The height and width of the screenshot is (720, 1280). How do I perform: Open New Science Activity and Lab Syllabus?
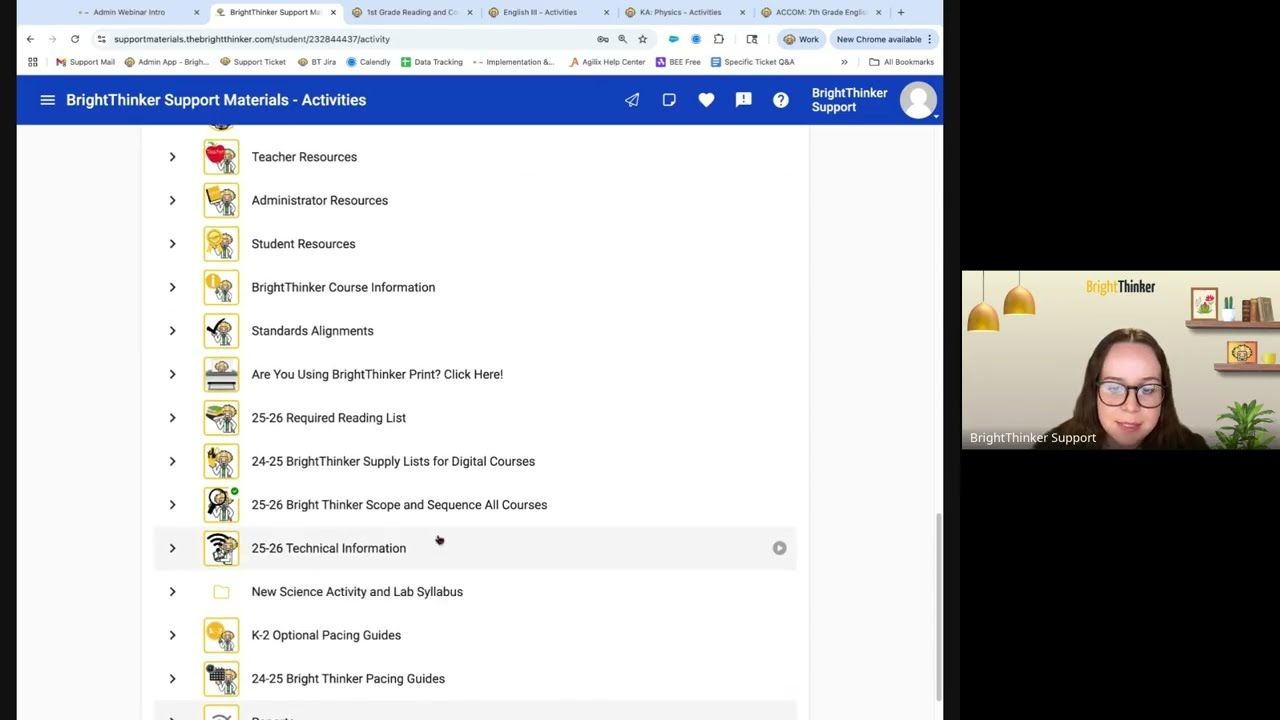pyautogui.click(x=357, y=592)
